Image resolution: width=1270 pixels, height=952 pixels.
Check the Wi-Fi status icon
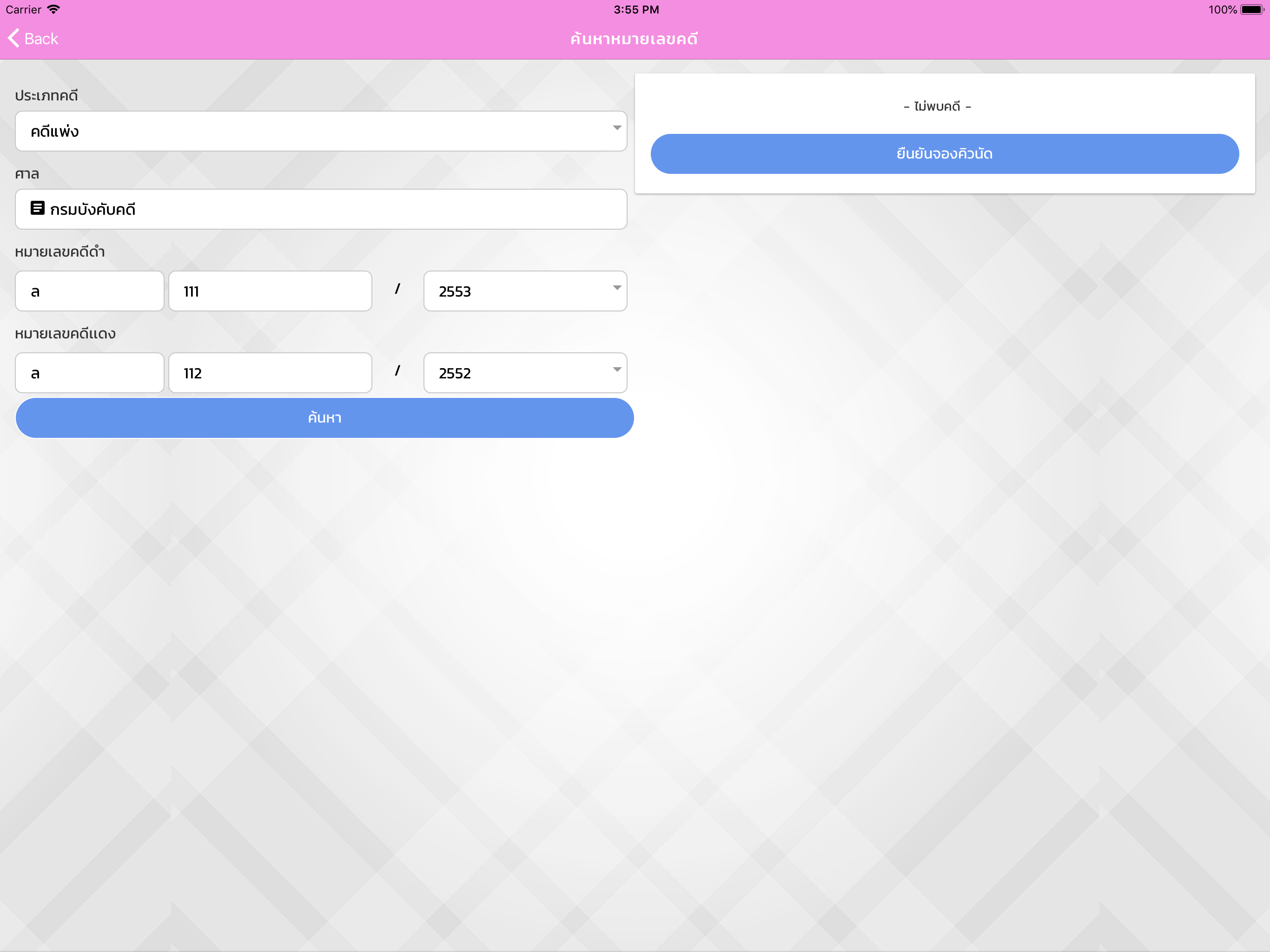(53, 9)
